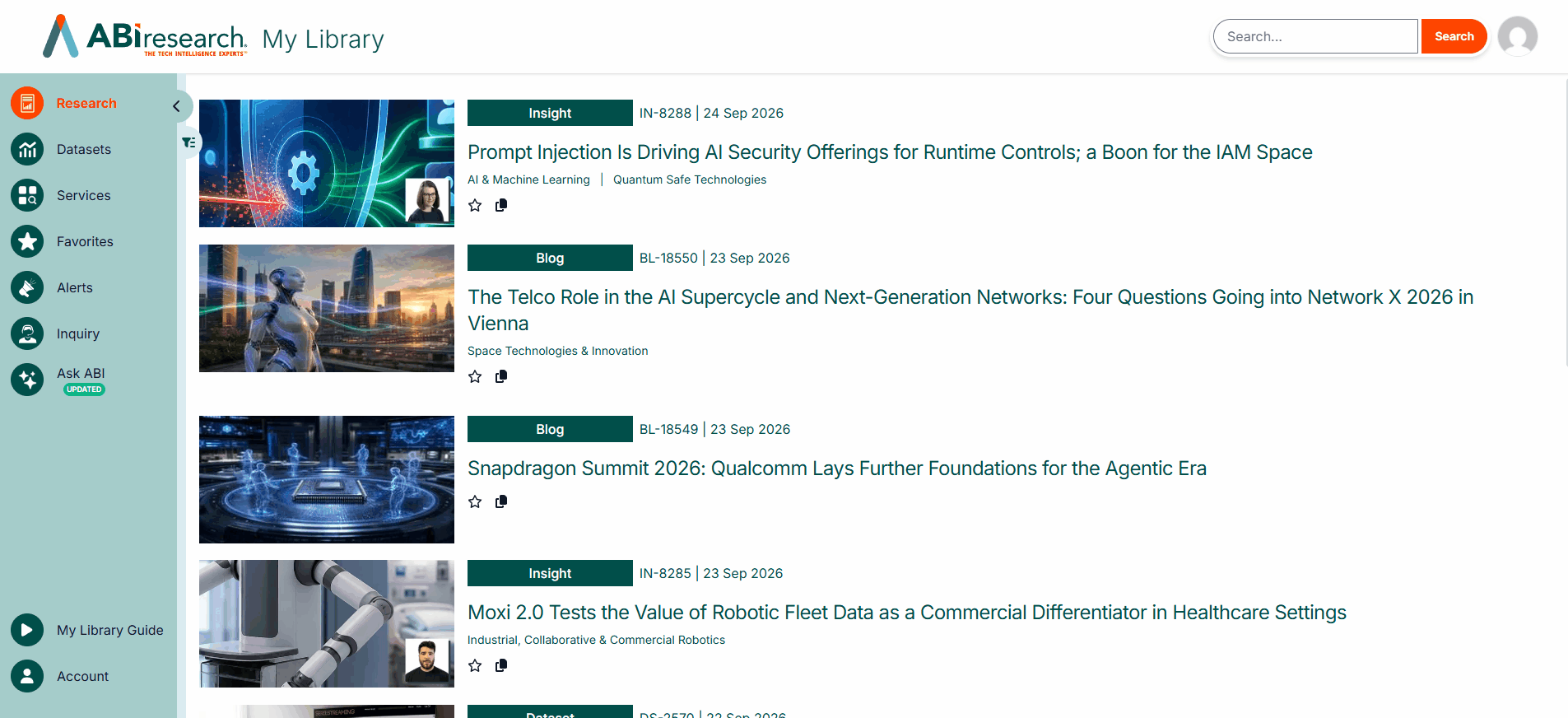This screenshot has height=718, width=1568.
Task: Open Moxi 2.0 Tests the Value article
Action: [907, 613]
